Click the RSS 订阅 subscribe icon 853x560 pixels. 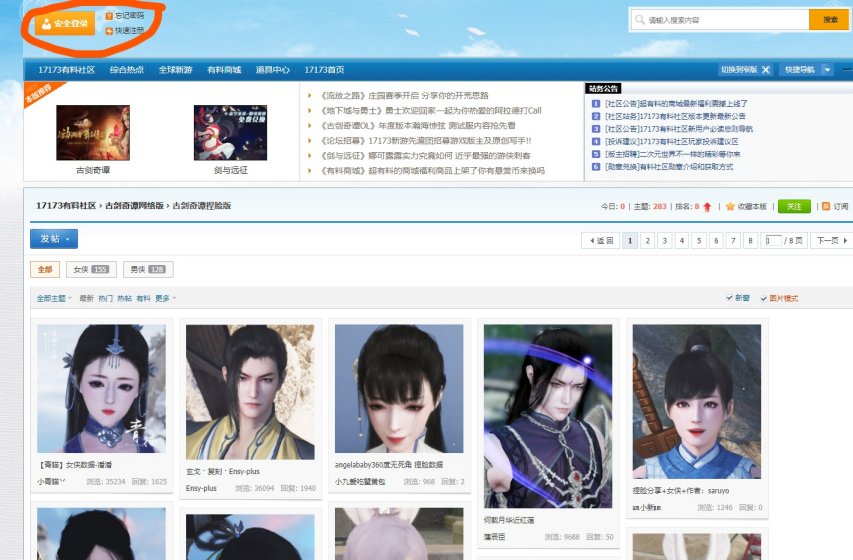pos(826,206)
